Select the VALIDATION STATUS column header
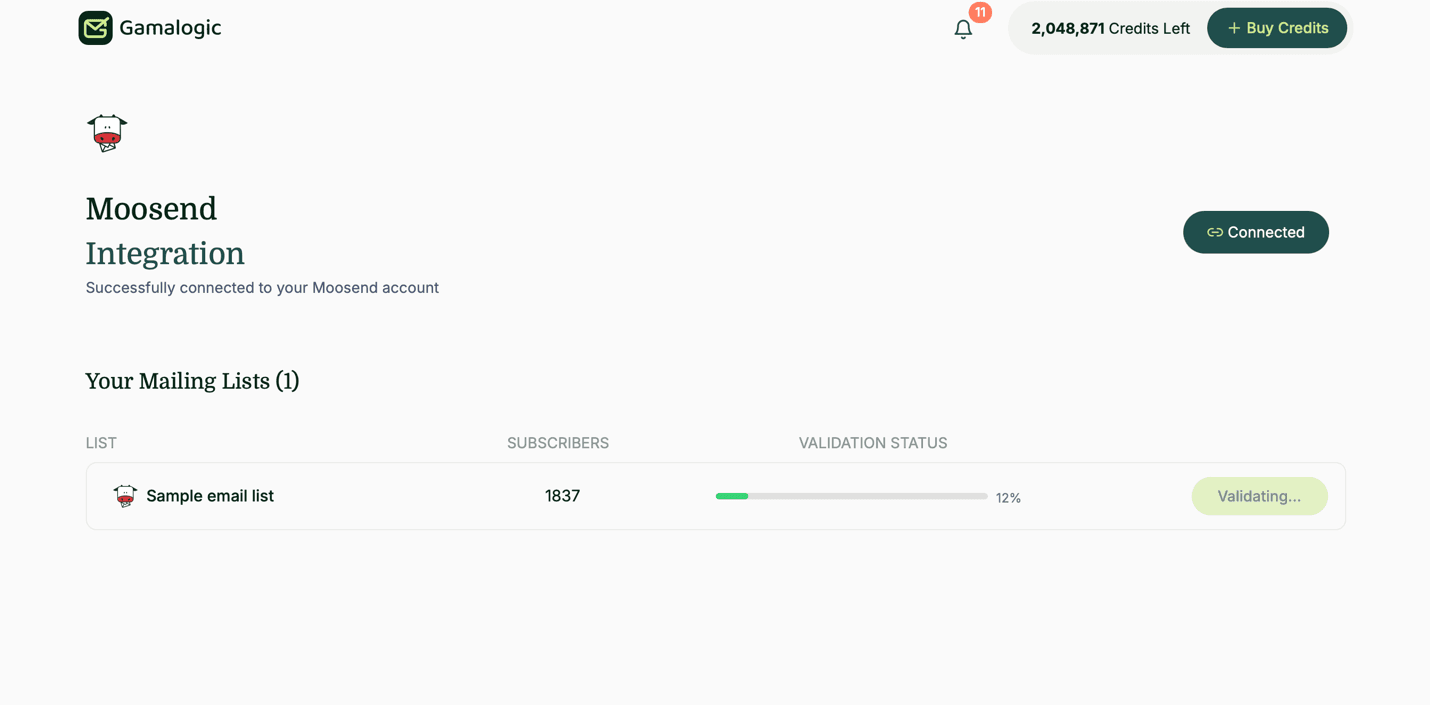The image size is (1430, 705). (x=872, y=443)
